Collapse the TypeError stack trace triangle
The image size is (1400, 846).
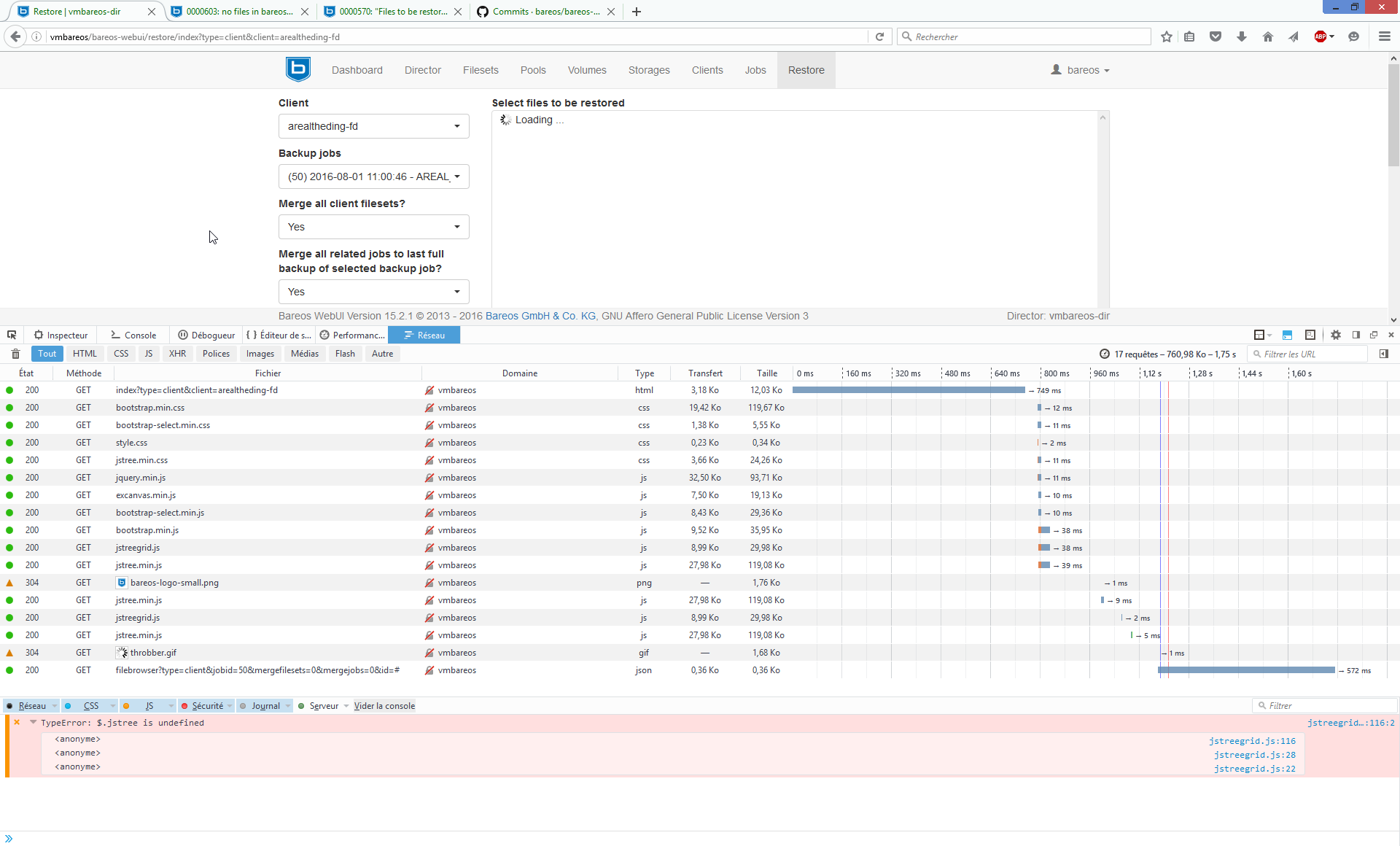(x=33, y=722)
